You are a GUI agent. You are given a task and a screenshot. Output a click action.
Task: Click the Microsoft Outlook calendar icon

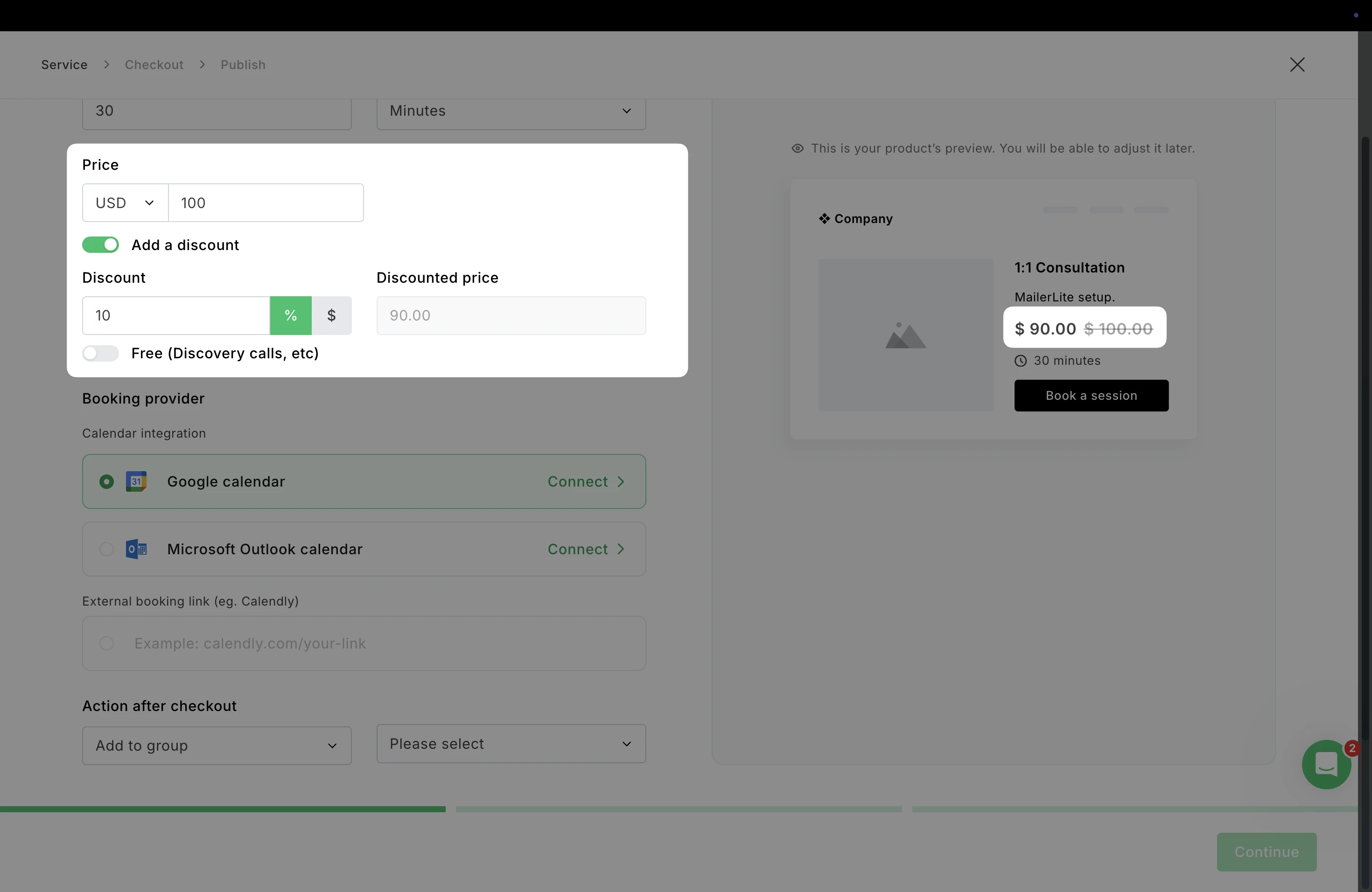136,549
